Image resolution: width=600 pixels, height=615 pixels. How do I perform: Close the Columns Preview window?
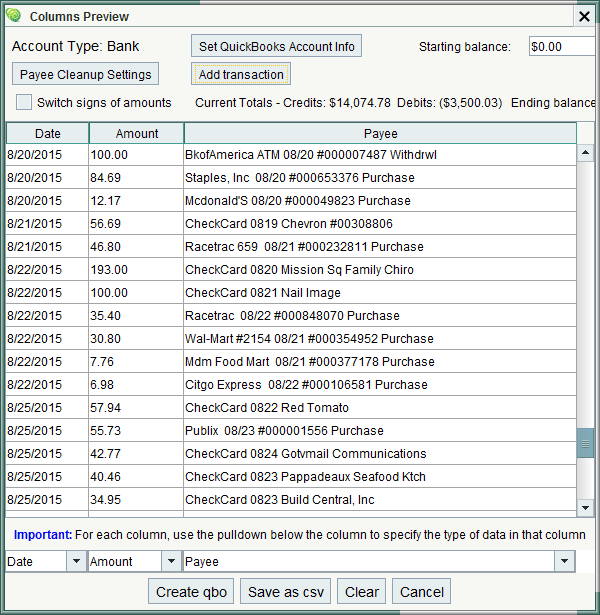click(584, 16)
